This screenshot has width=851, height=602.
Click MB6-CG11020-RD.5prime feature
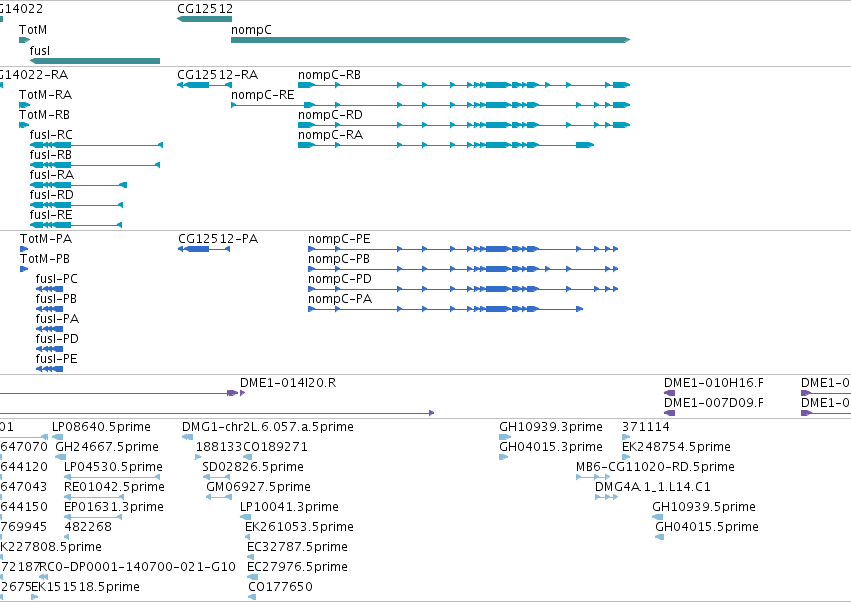(593, 477)
